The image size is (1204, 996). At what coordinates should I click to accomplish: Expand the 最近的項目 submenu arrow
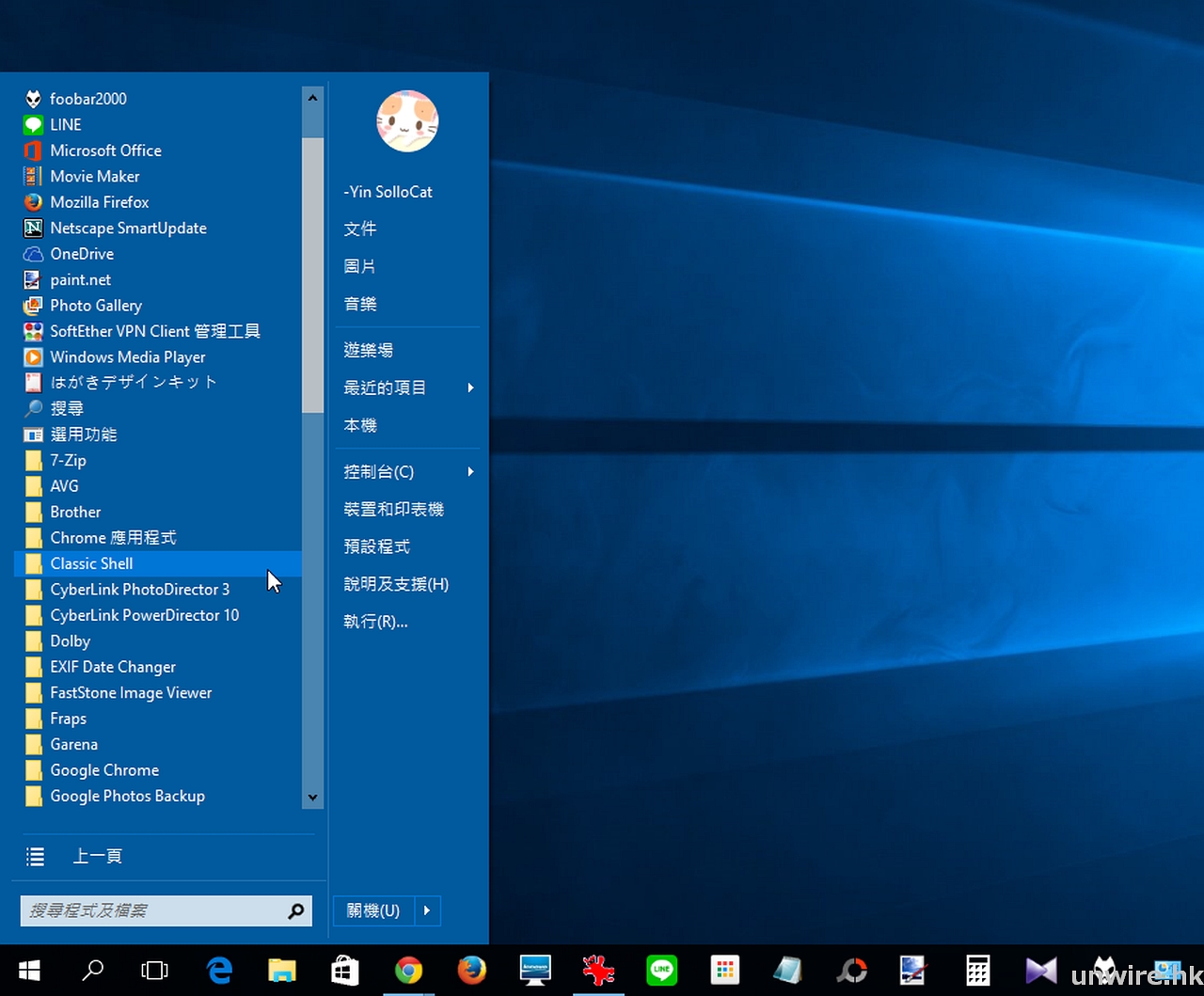click(470, 387)
